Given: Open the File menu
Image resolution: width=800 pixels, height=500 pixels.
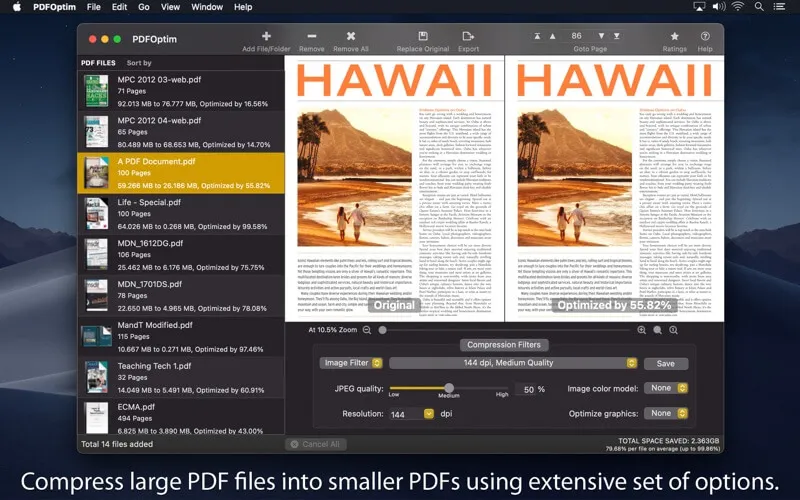Looking at the screenshot, I should coord(93,7).
